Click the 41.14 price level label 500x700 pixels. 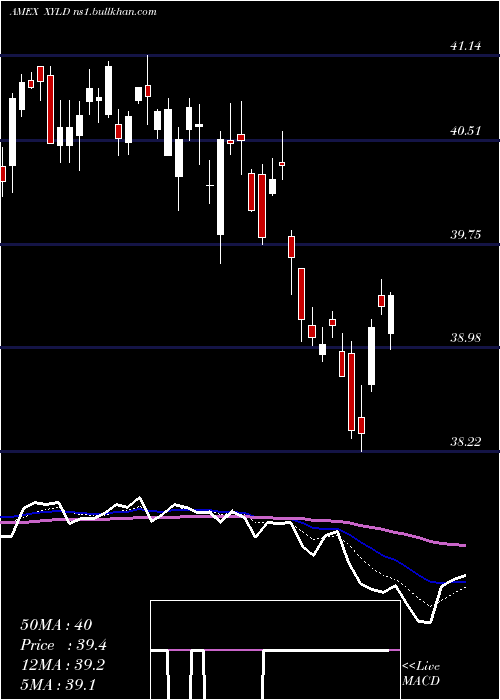pyautogui.click(x=466, y=45)
